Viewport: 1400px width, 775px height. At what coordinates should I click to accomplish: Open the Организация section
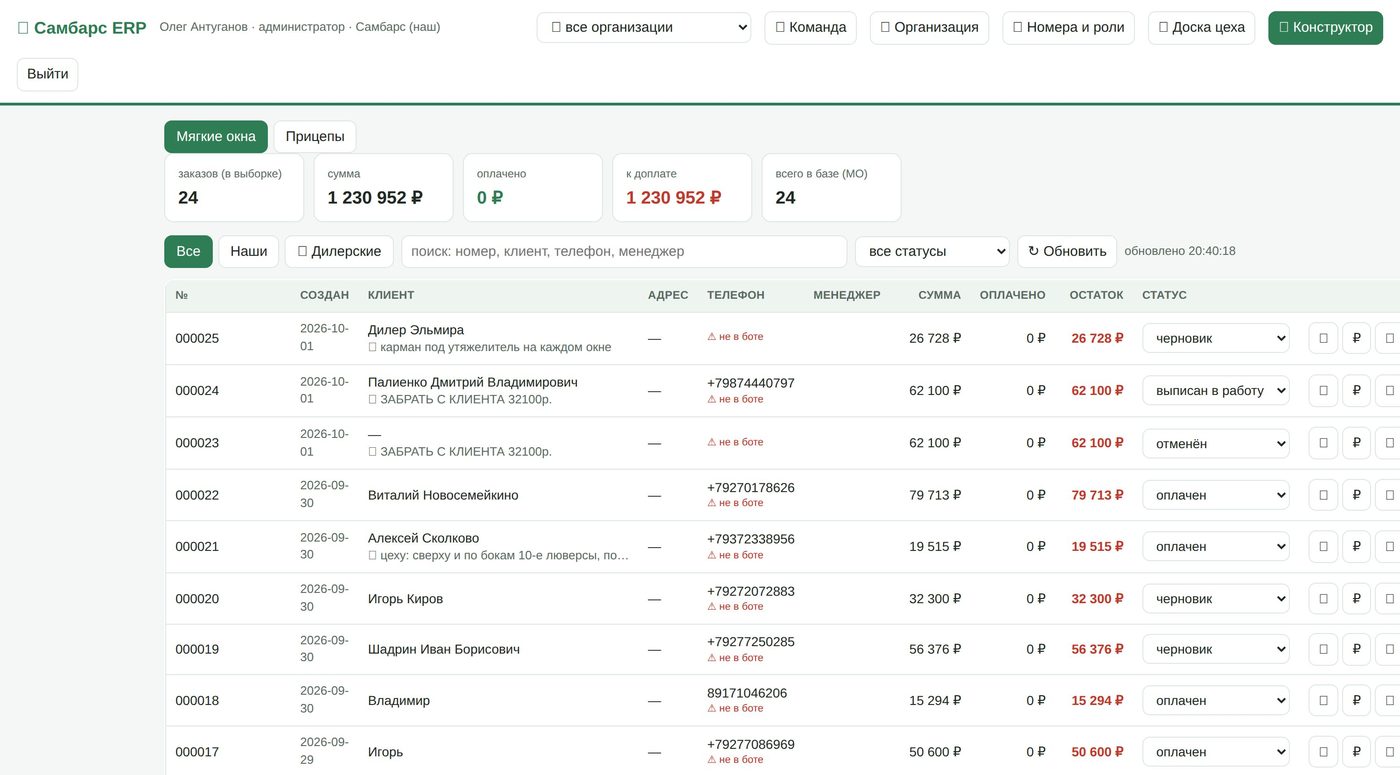pyautogui.click(x=929, y=27)
